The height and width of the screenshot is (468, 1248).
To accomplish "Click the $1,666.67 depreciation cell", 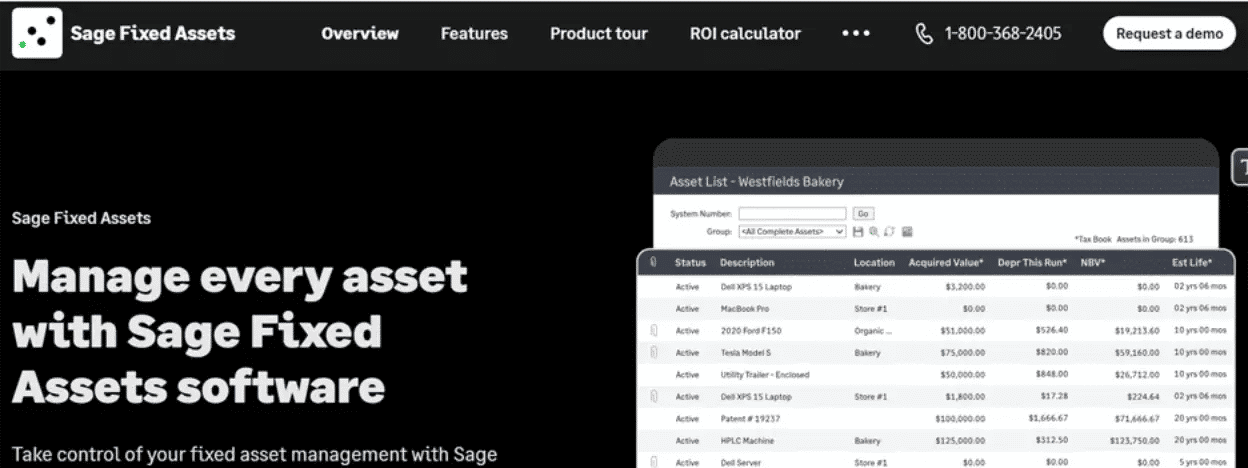I will point(1048,417).
